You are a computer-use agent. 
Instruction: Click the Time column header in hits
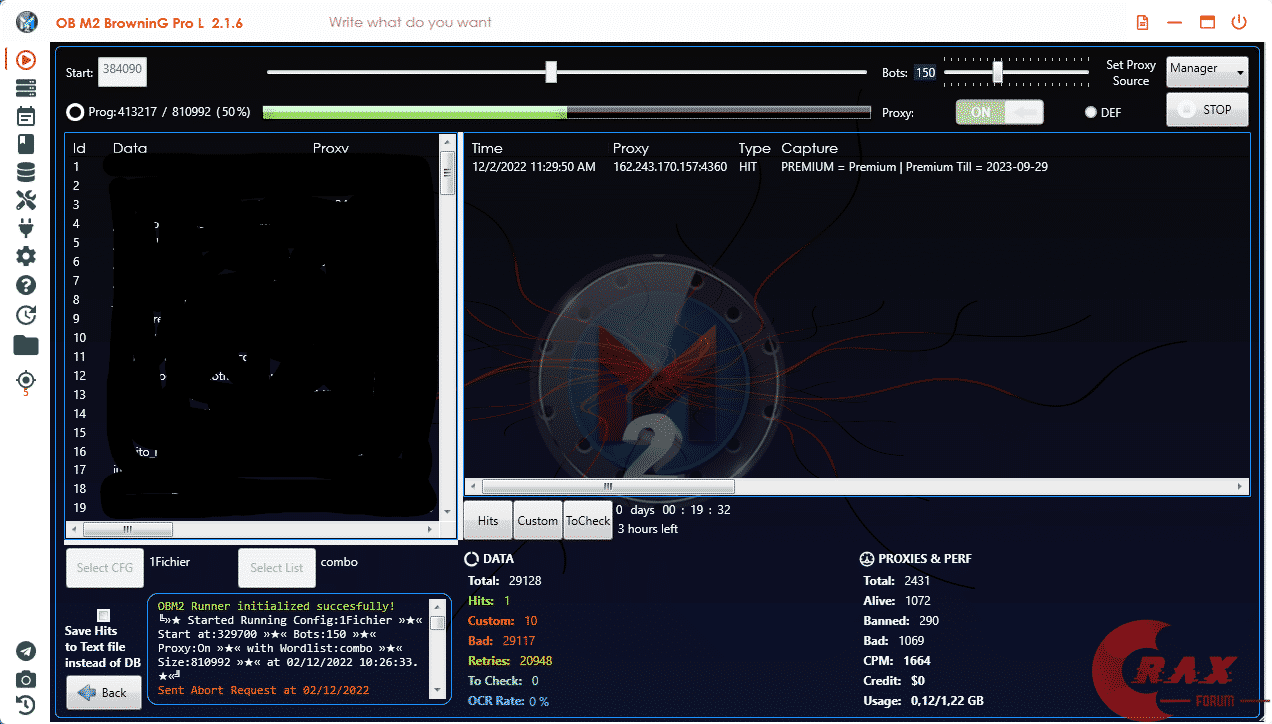(x=487, y=148)
